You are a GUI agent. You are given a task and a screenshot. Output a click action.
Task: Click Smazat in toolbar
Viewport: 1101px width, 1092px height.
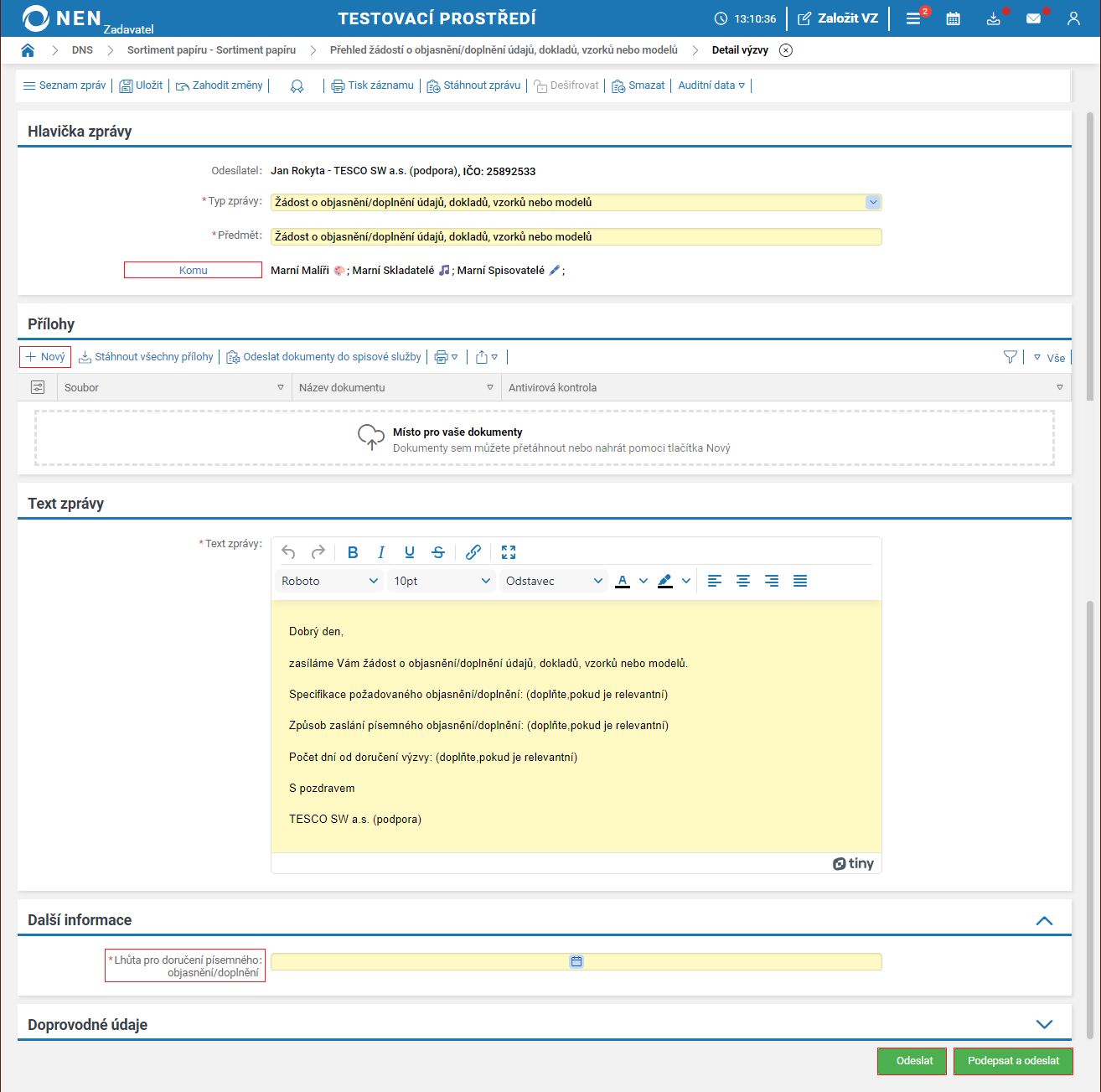[x=638, y=85]
